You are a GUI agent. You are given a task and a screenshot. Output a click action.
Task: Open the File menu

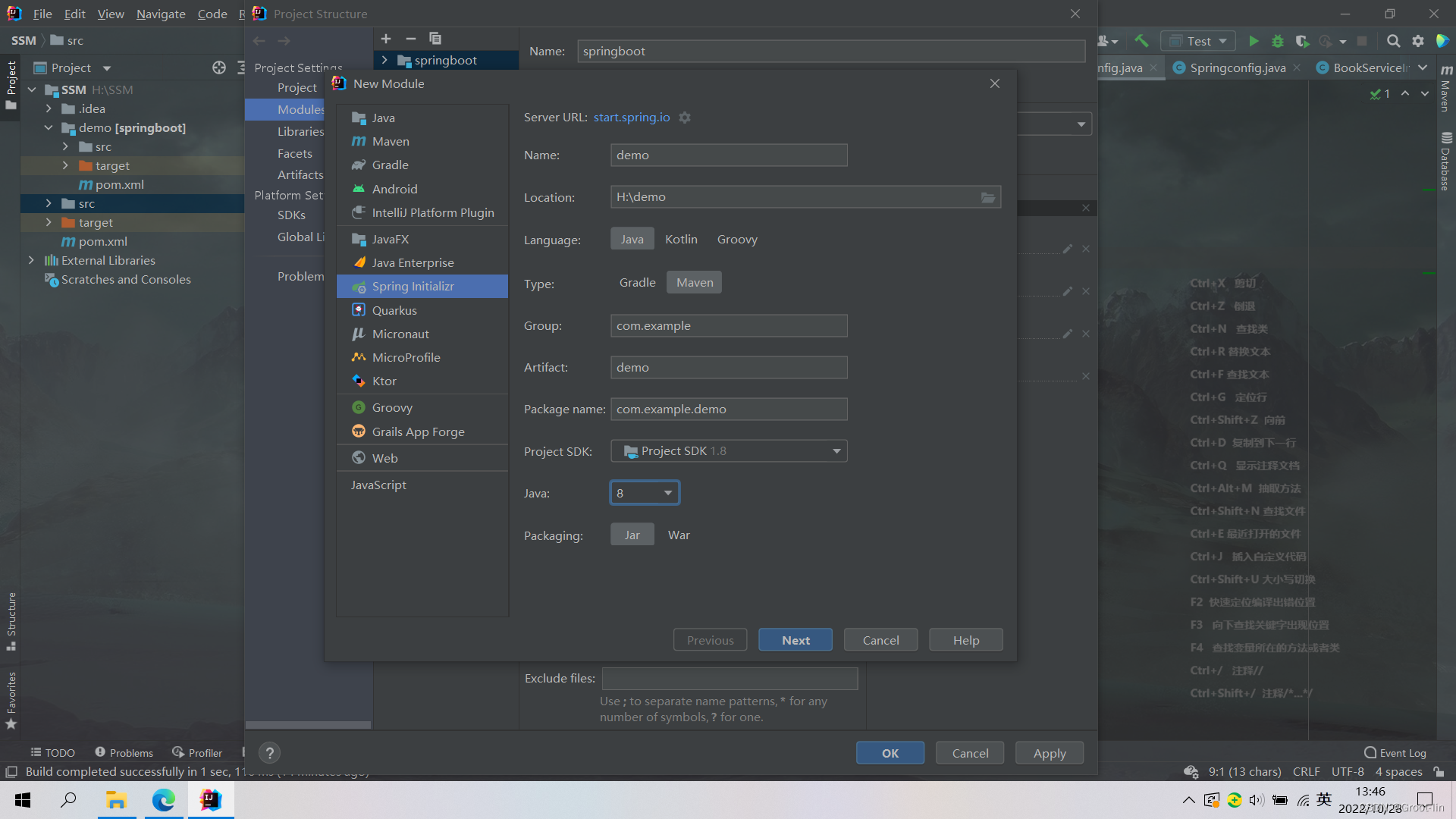(42, 14)
